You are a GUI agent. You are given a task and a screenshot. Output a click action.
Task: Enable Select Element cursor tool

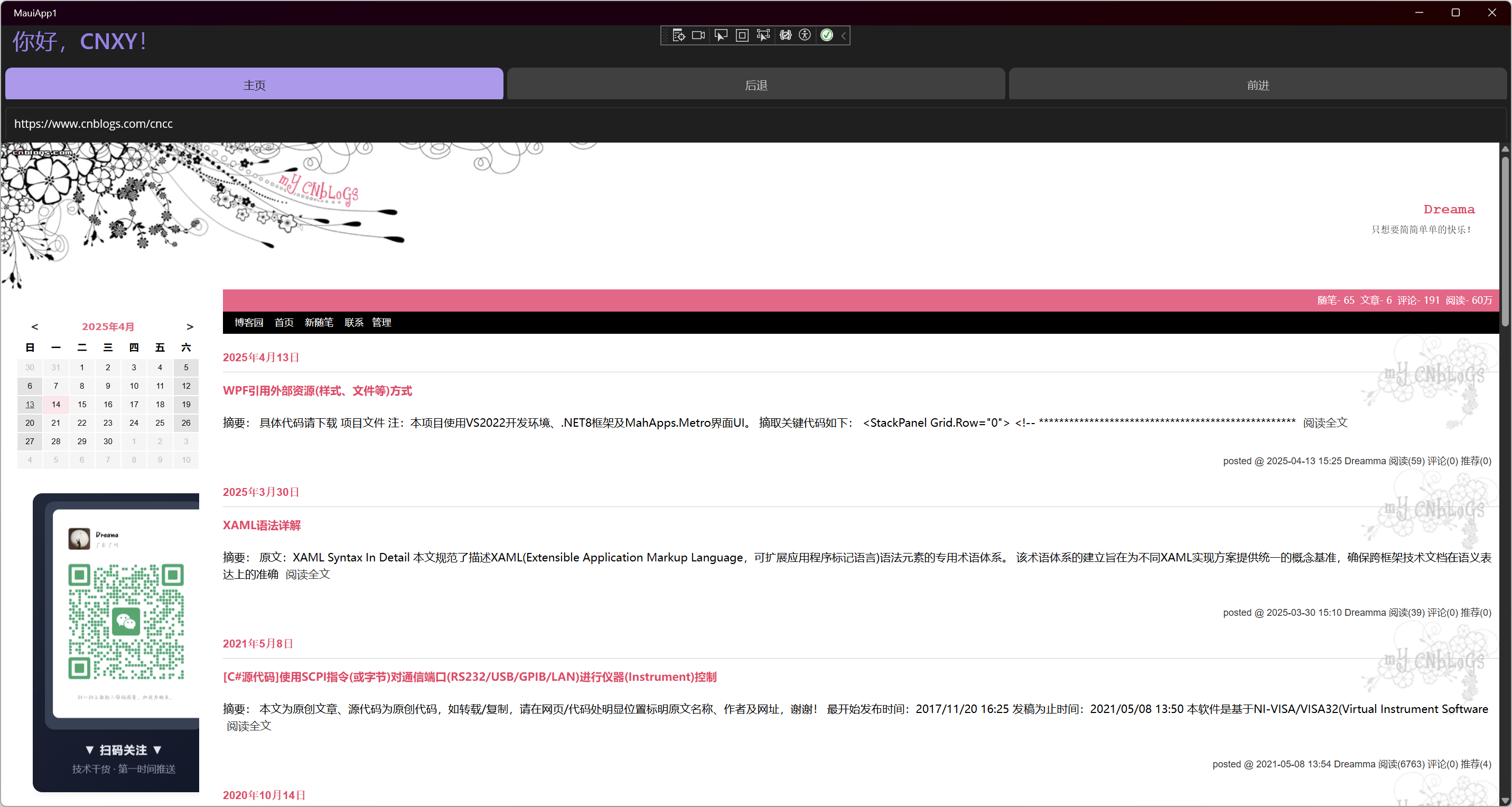[721, 35]
